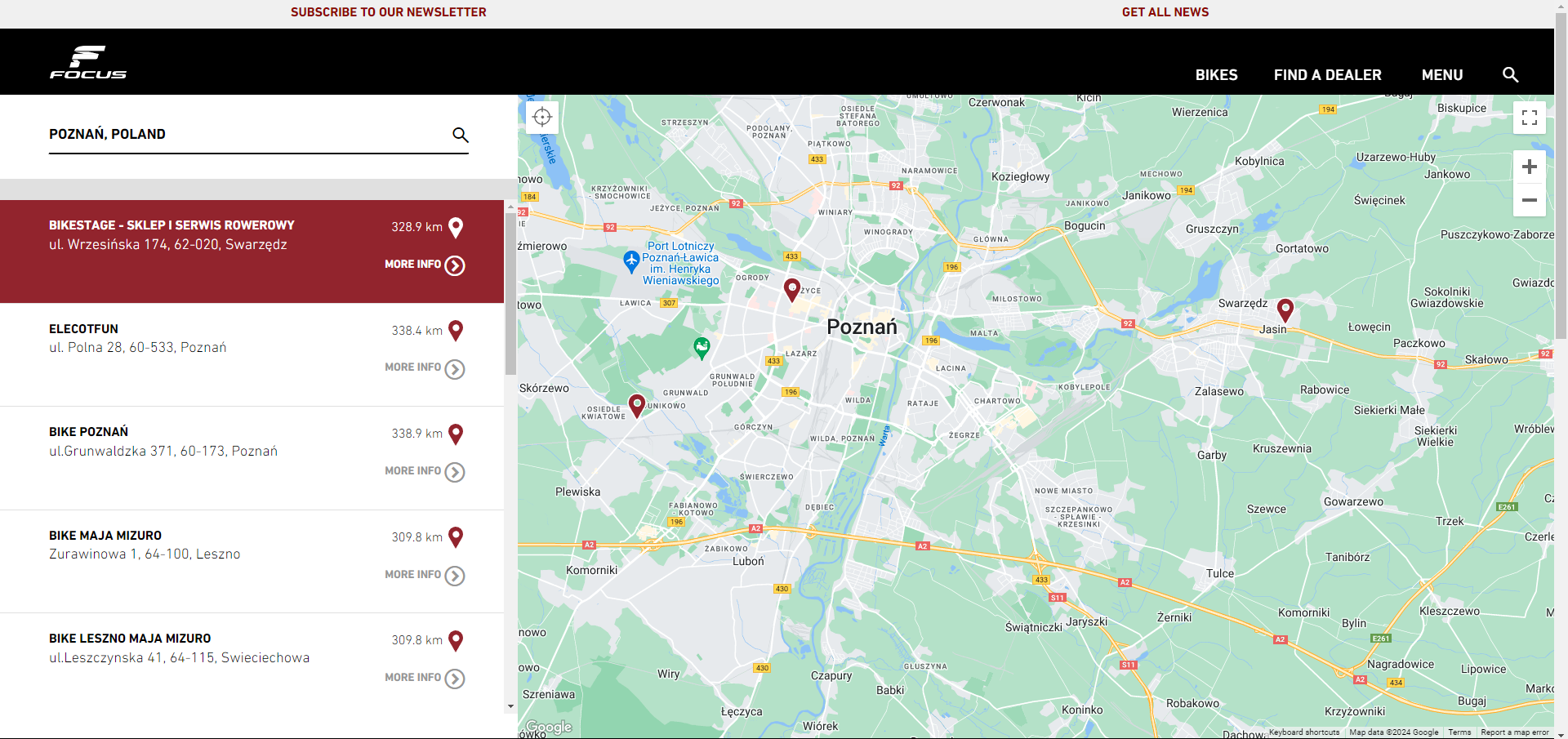
Task: Click address ul. Wrzesińska 174, 62-020, Swarzędz
Action: [167, 244]
